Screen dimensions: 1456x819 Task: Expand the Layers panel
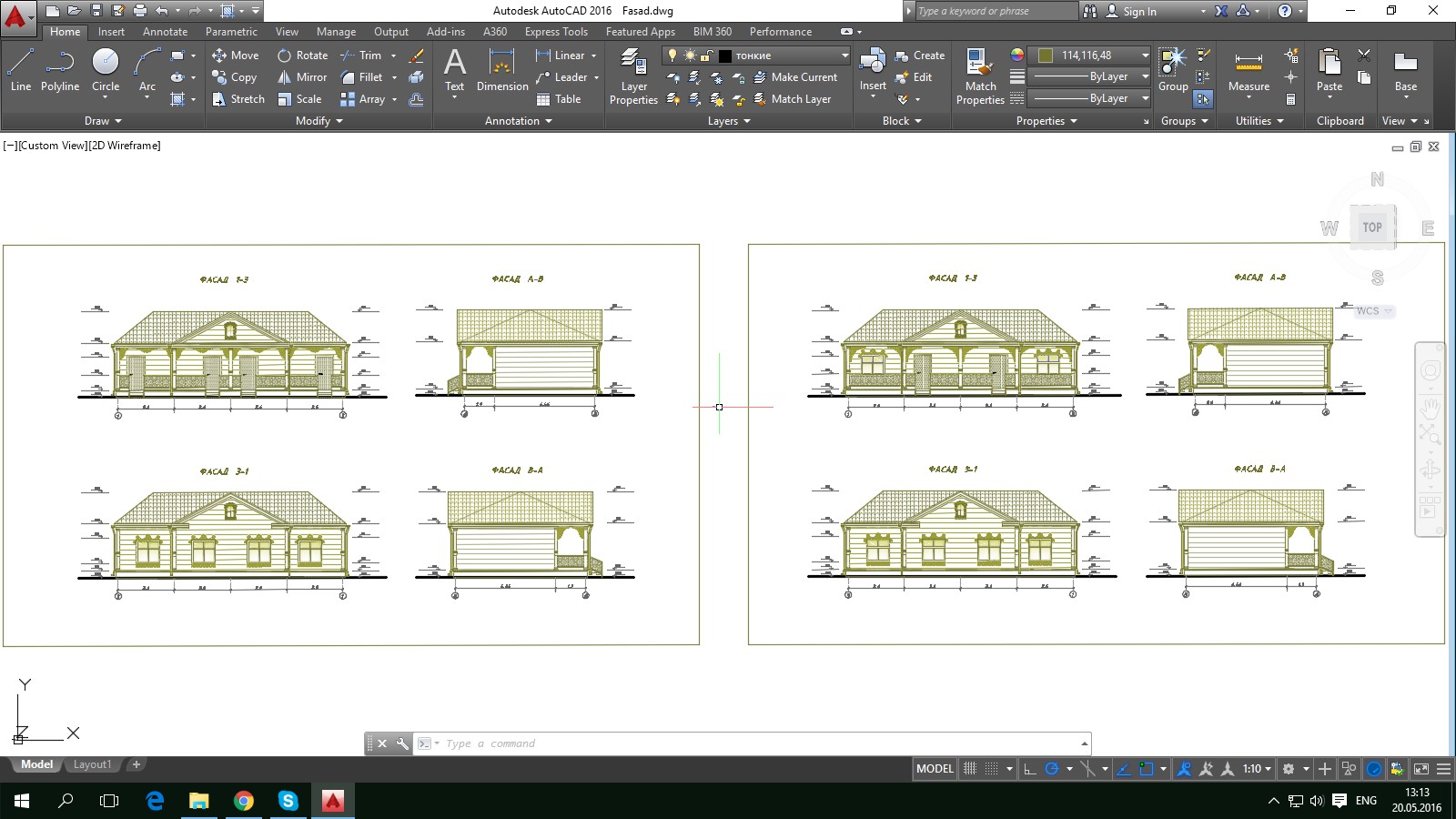pos(729,121)
